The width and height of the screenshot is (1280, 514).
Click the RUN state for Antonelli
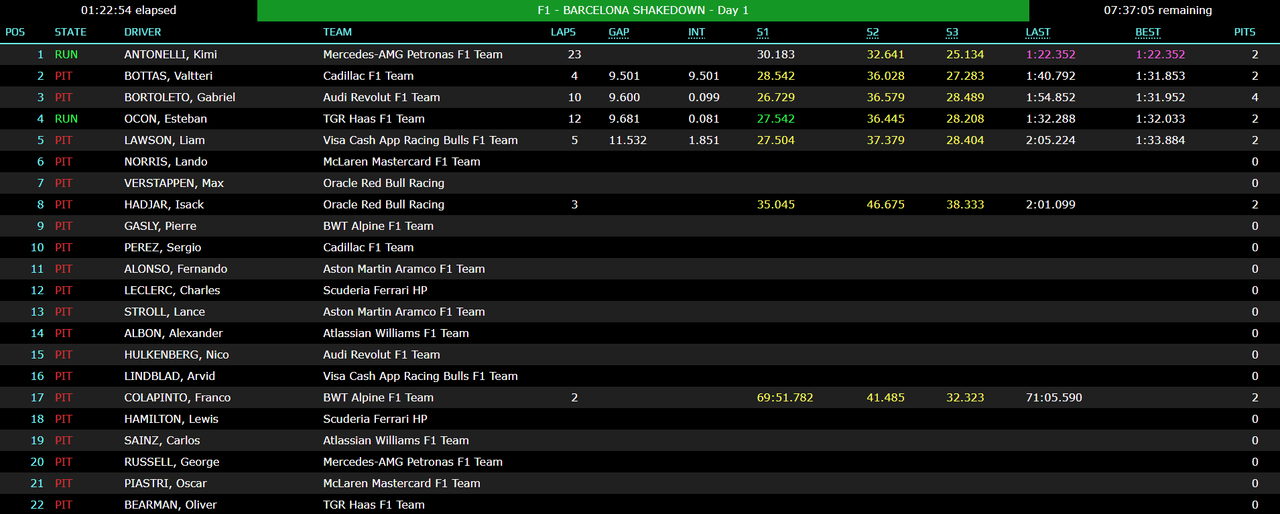click(x=66, y=55)
